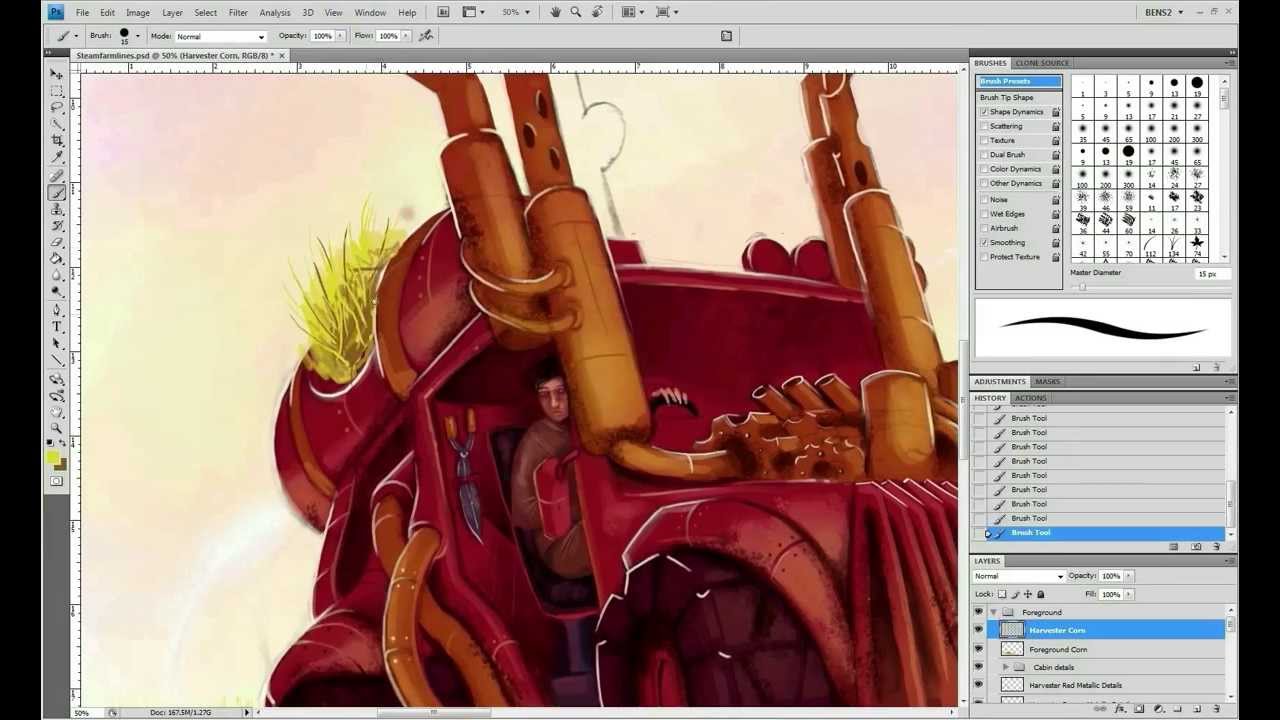Image resolution: width=1280 pixels, height=720 pixels.
Task: Enable the airbrush icon in the options bar
Action: pyautogui.click(x=426, y=36)
